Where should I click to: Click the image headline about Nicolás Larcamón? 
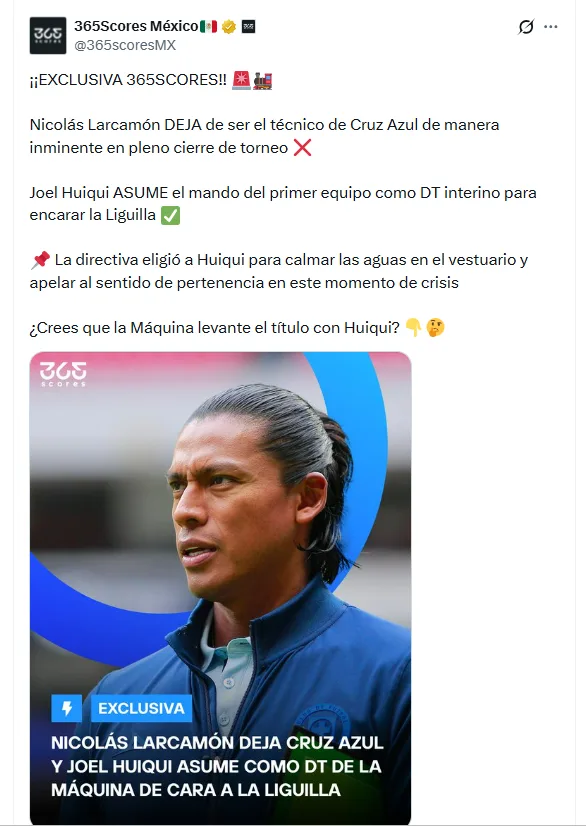pos(217,766)
